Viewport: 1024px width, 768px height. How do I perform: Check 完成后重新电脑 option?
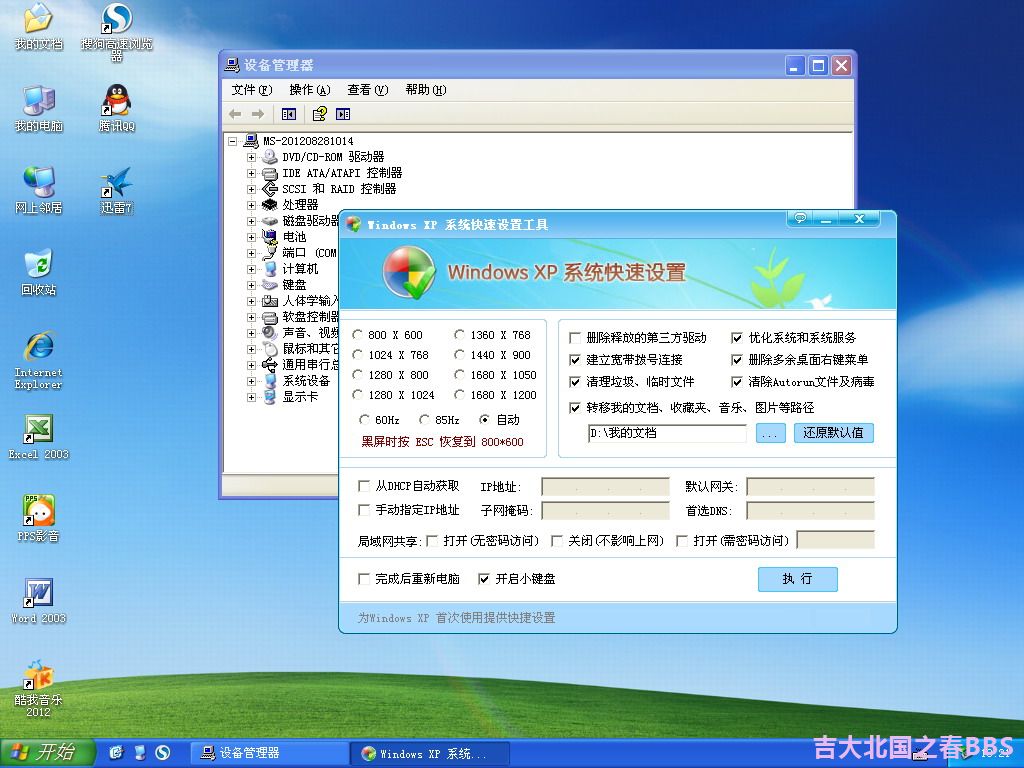(364, 579)
